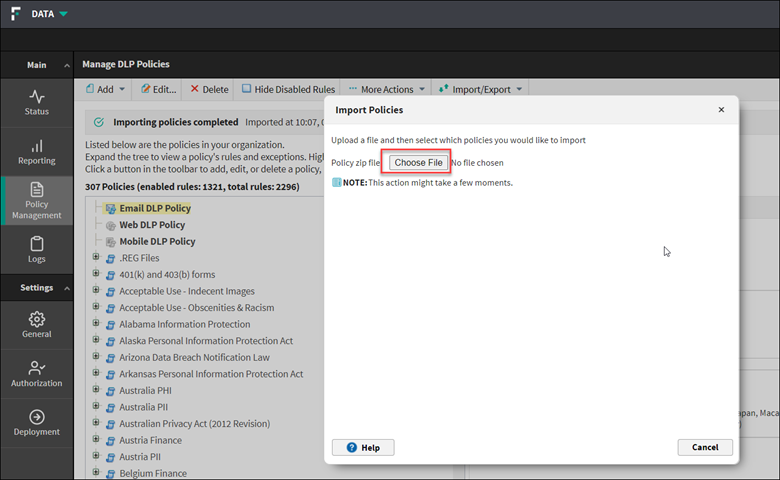Open General settings gear icon
Image resolution: width=780 pixels, height=480 pixels.
pos(36,325)
